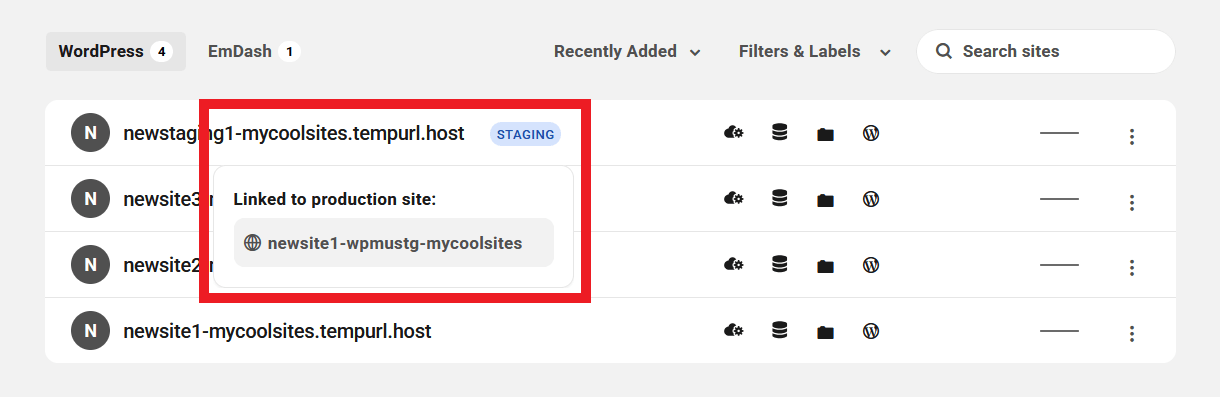Viewport: 1220px width, 397px height.
Task: Open hosting settings cloud icon for newstaging1
Action: click(x=733, y=133)
